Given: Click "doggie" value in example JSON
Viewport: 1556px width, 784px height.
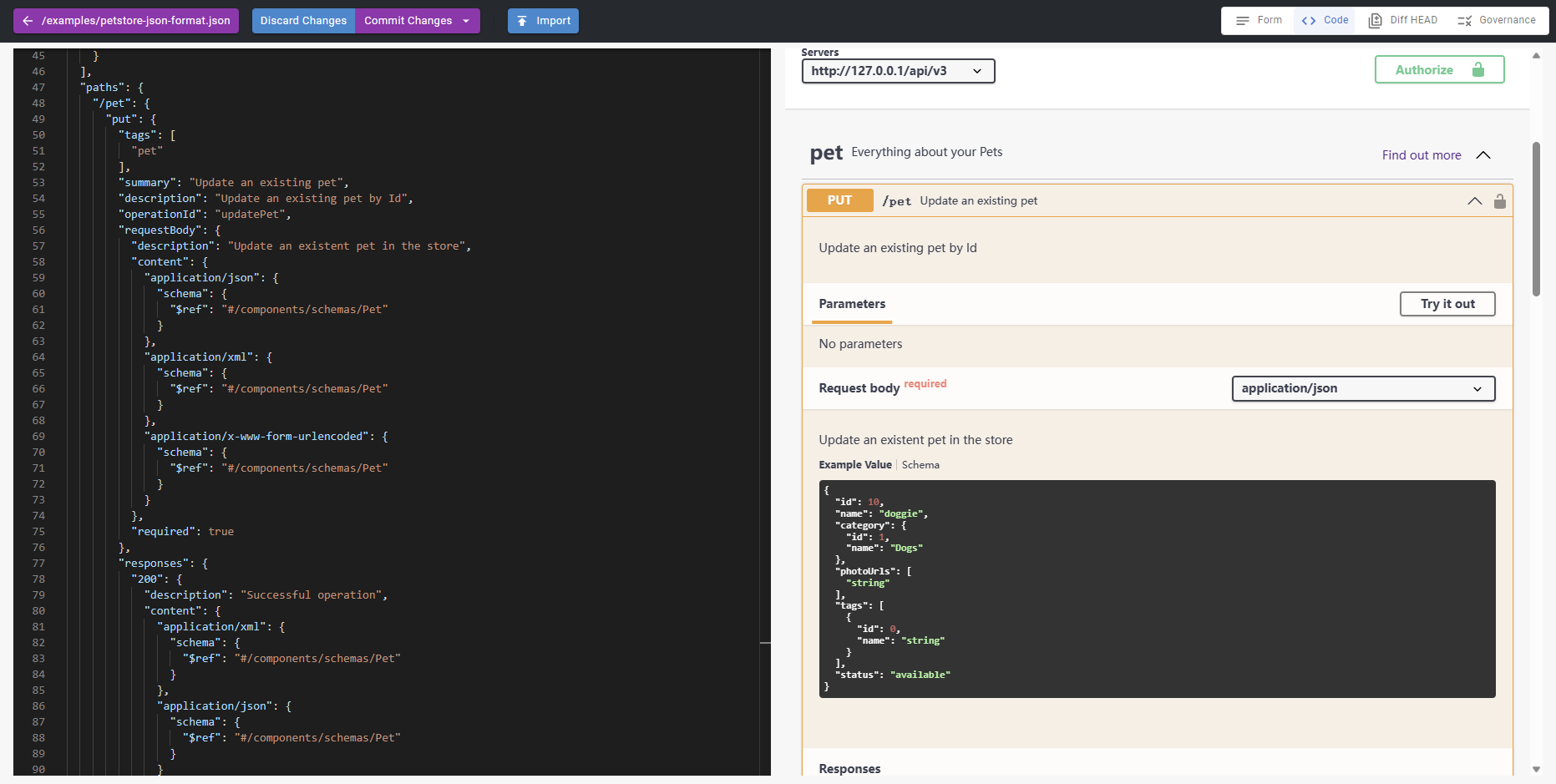Looking at the screenshot, I should (900, 513).
